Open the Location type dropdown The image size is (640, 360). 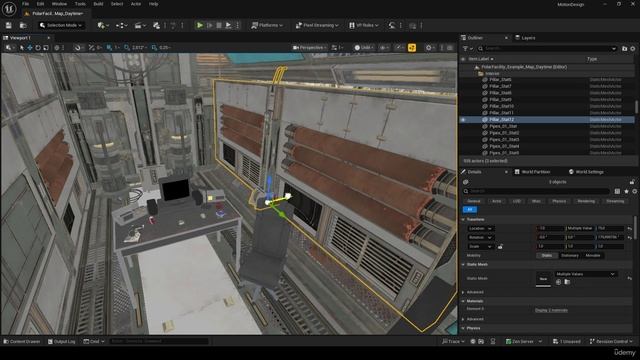tap(480, 229)
